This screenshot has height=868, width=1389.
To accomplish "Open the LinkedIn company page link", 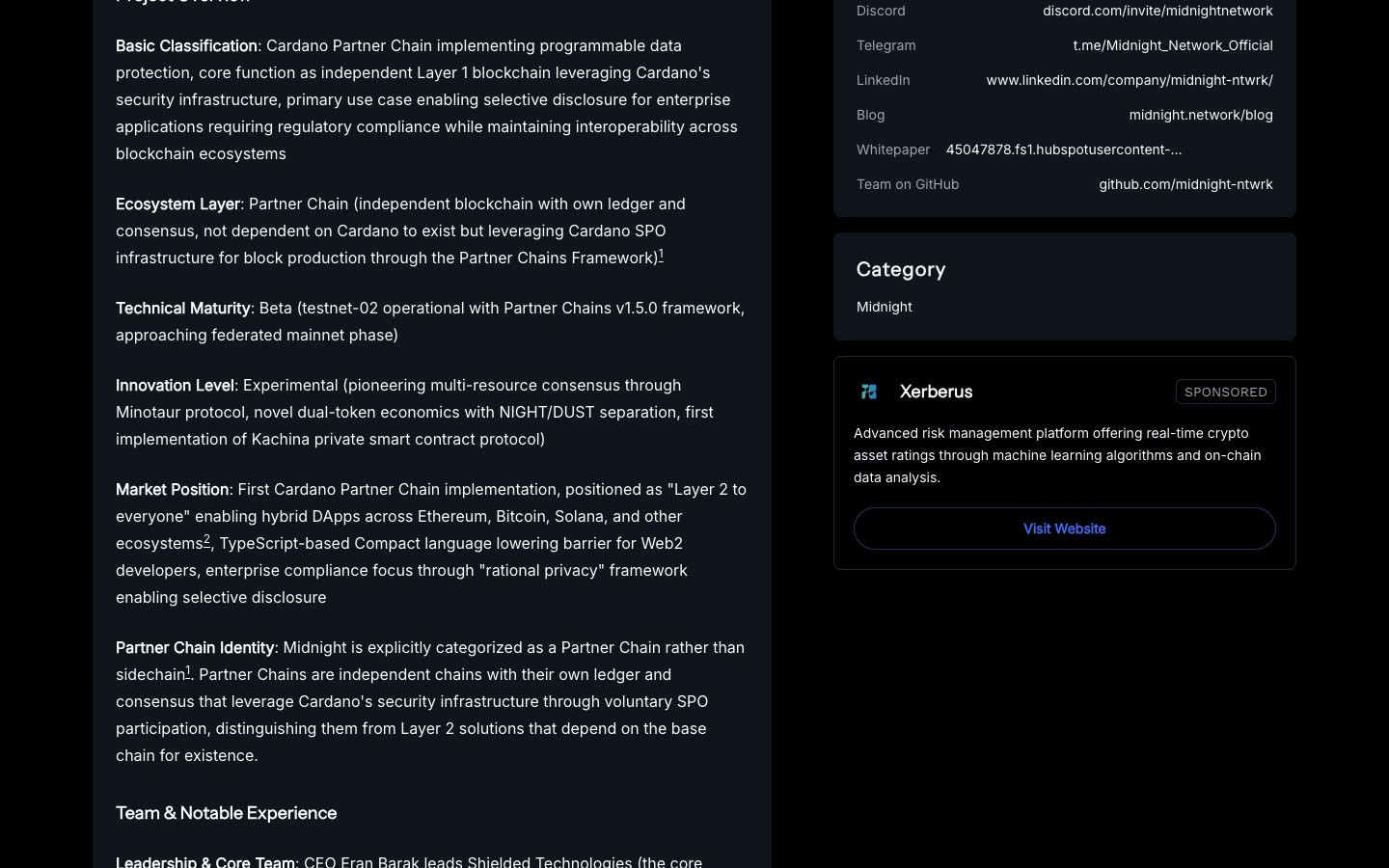I will coord(1130,80).
